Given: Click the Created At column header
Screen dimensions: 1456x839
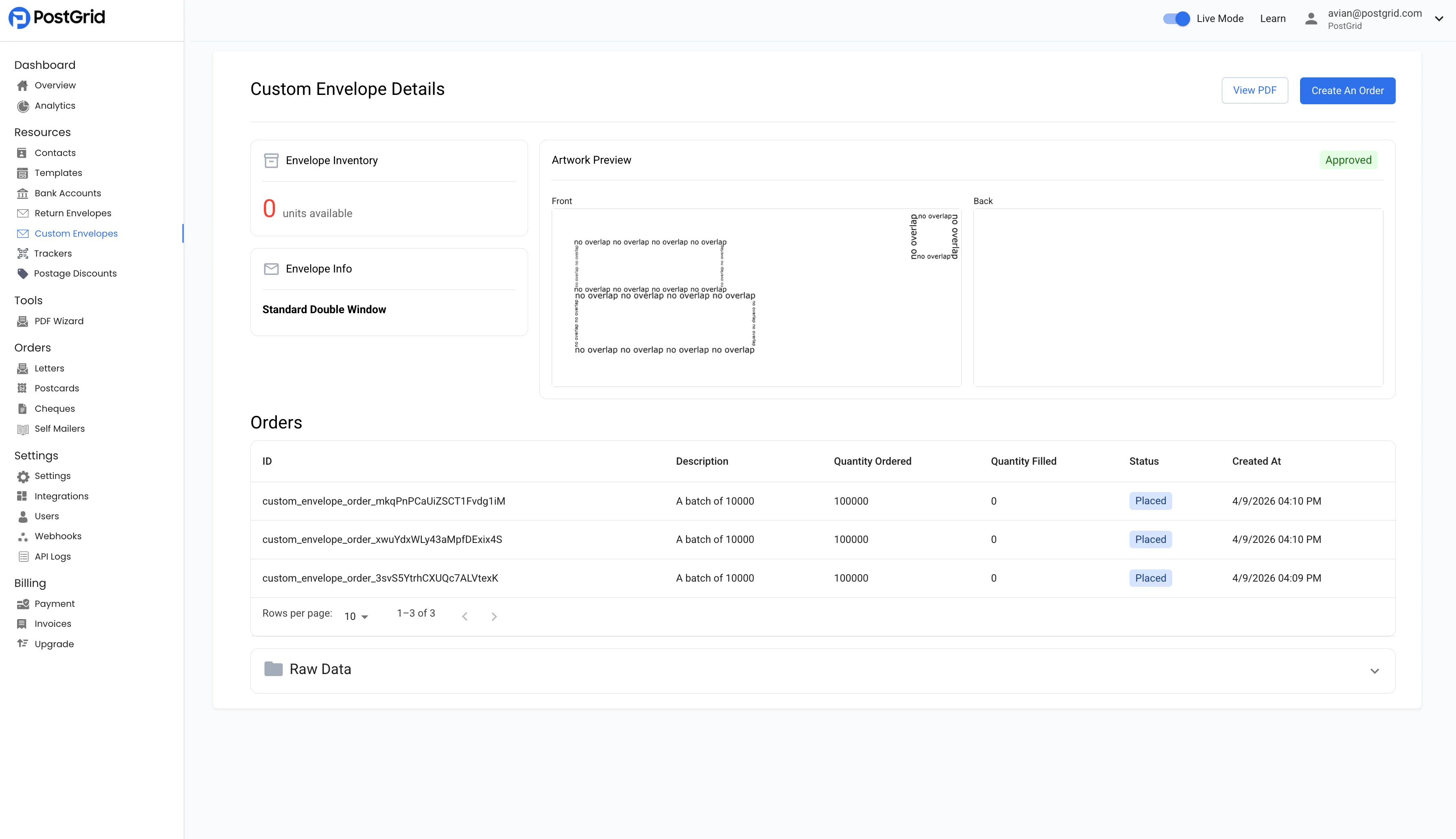Looking at the screenshot, I should point(1256,461).
